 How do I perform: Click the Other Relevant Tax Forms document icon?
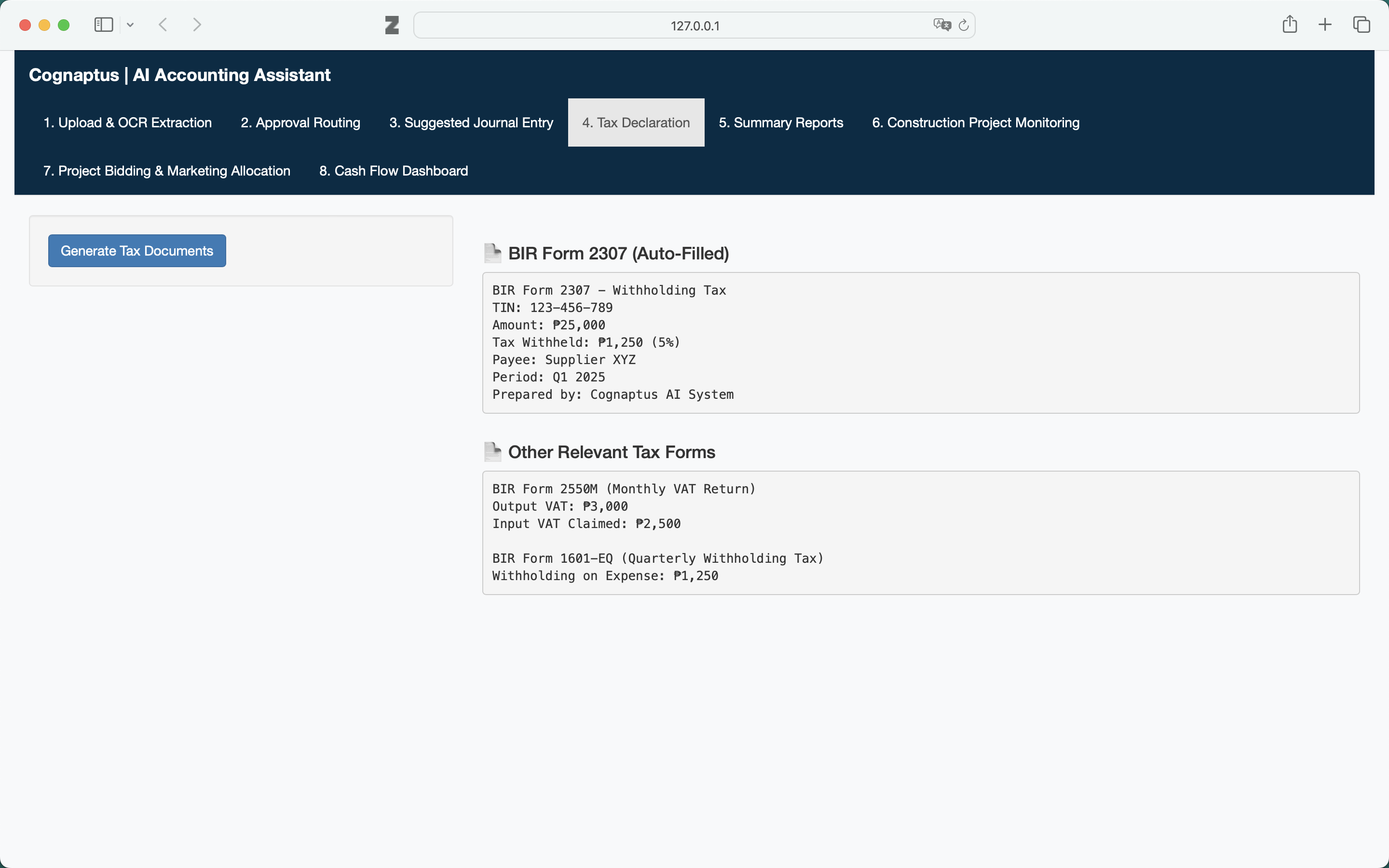click(492, 452)
